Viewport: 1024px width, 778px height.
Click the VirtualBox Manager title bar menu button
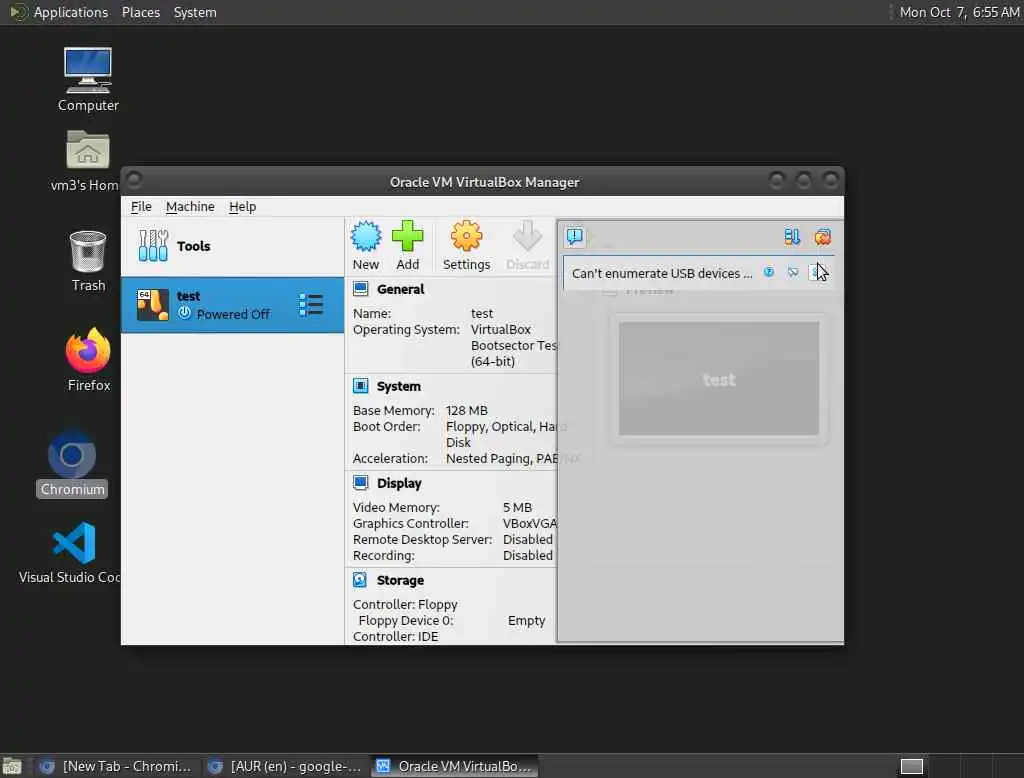pos(135,179)
